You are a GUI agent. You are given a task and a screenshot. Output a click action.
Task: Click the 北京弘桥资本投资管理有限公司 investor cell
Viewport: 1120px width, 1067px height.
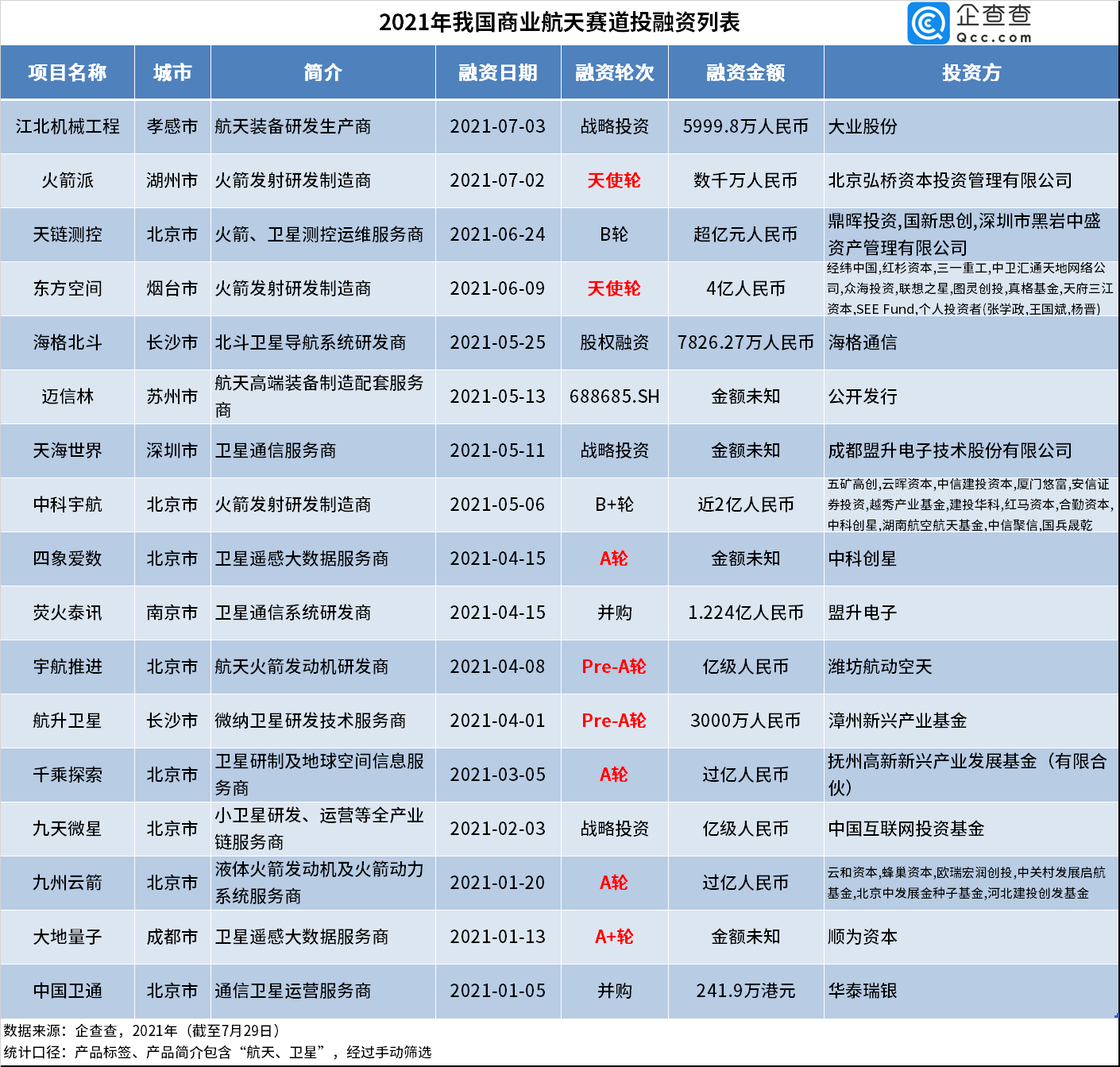pos(971,180)
